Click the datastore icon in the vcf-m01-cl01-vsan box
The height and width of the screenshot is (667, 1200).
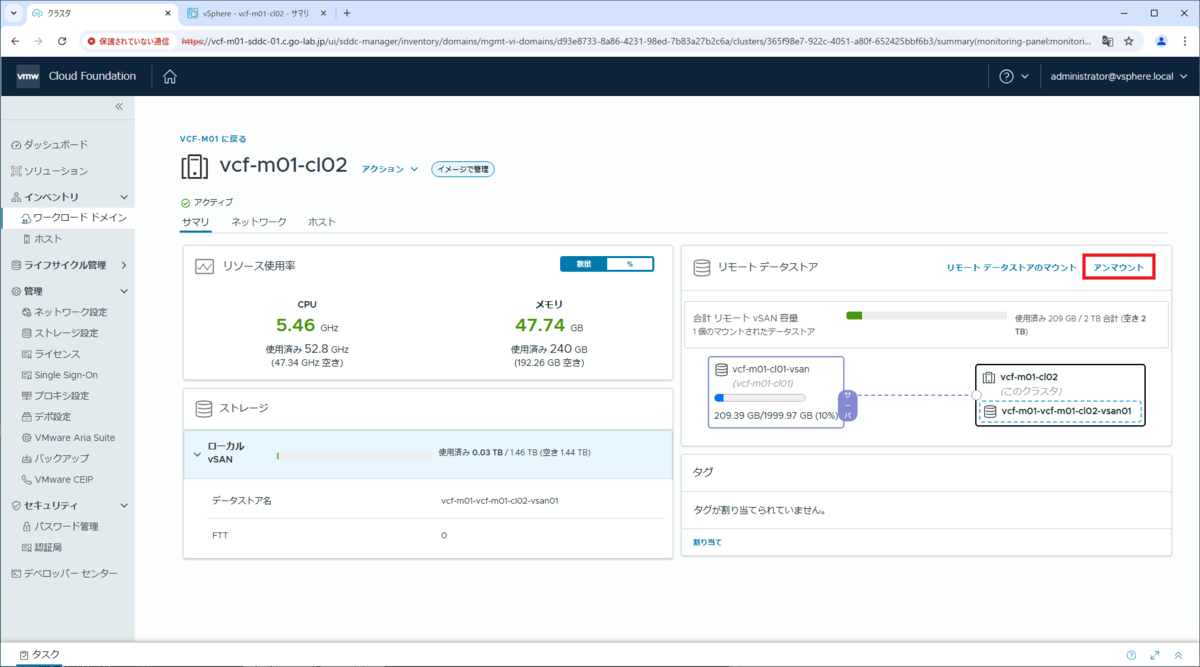(x=722, y=369)
